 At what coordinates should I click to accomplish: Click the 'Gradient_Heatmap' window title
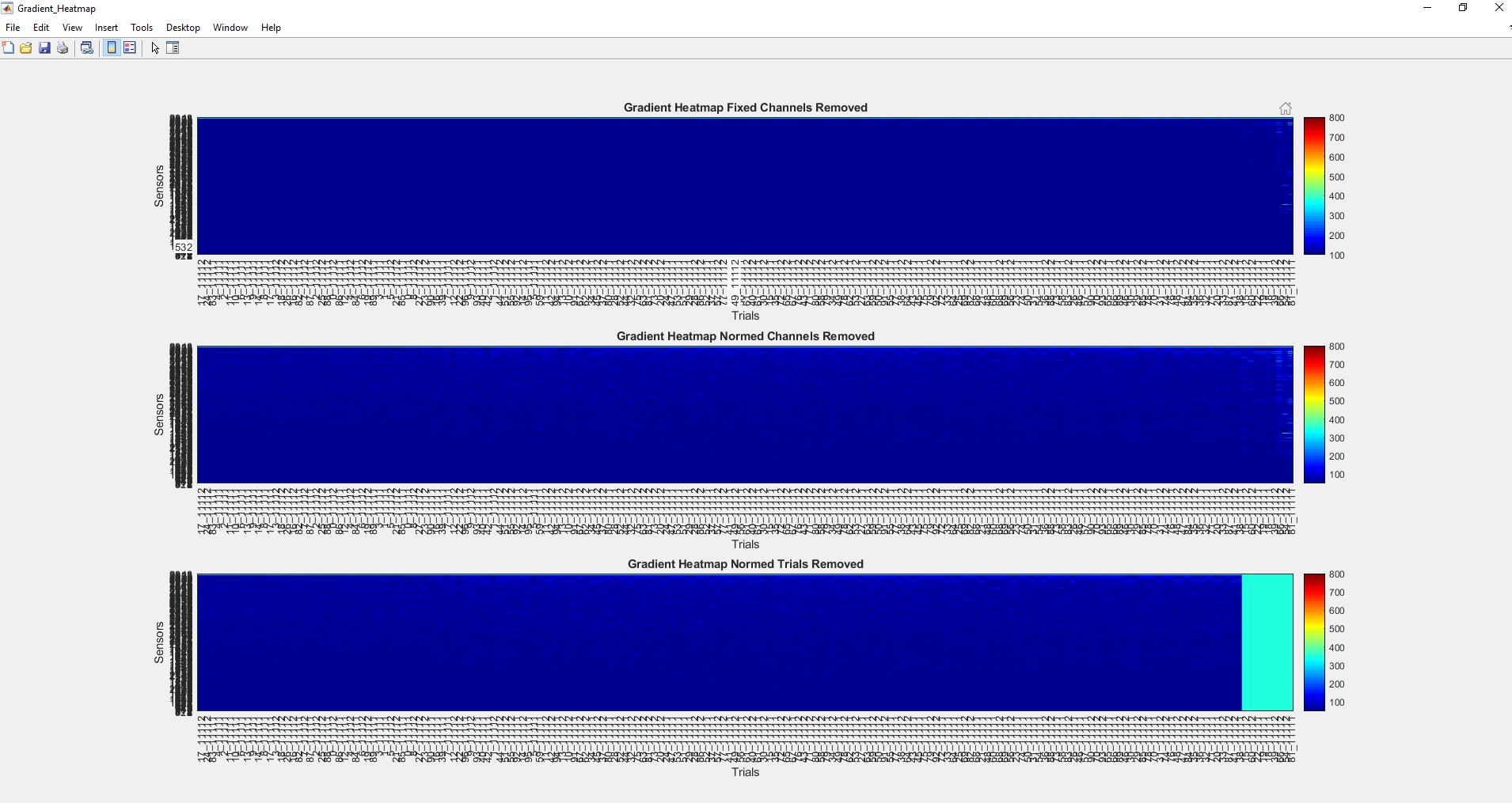pos(56,9)
